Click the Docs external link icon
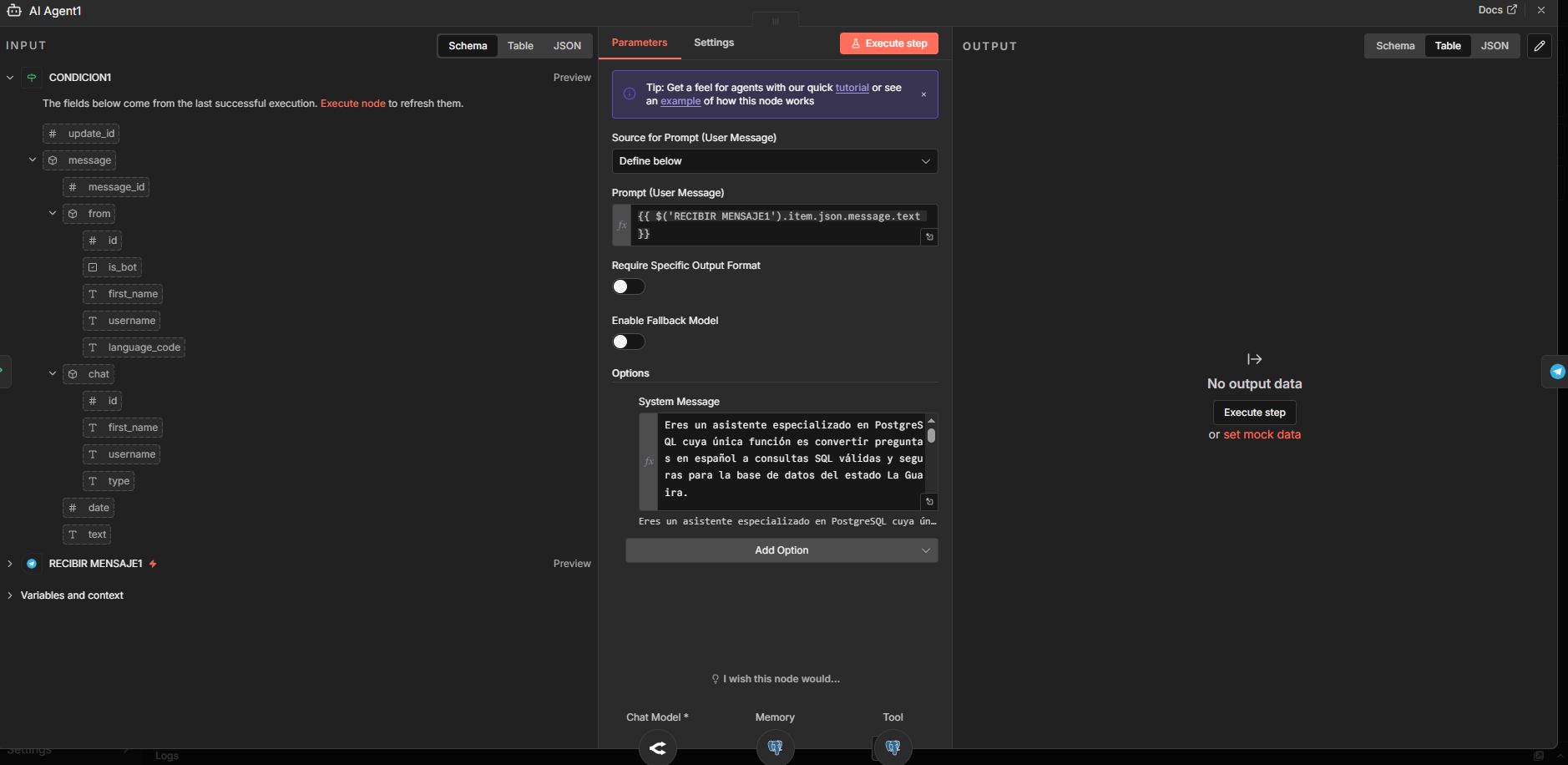 click(1511, 10)
